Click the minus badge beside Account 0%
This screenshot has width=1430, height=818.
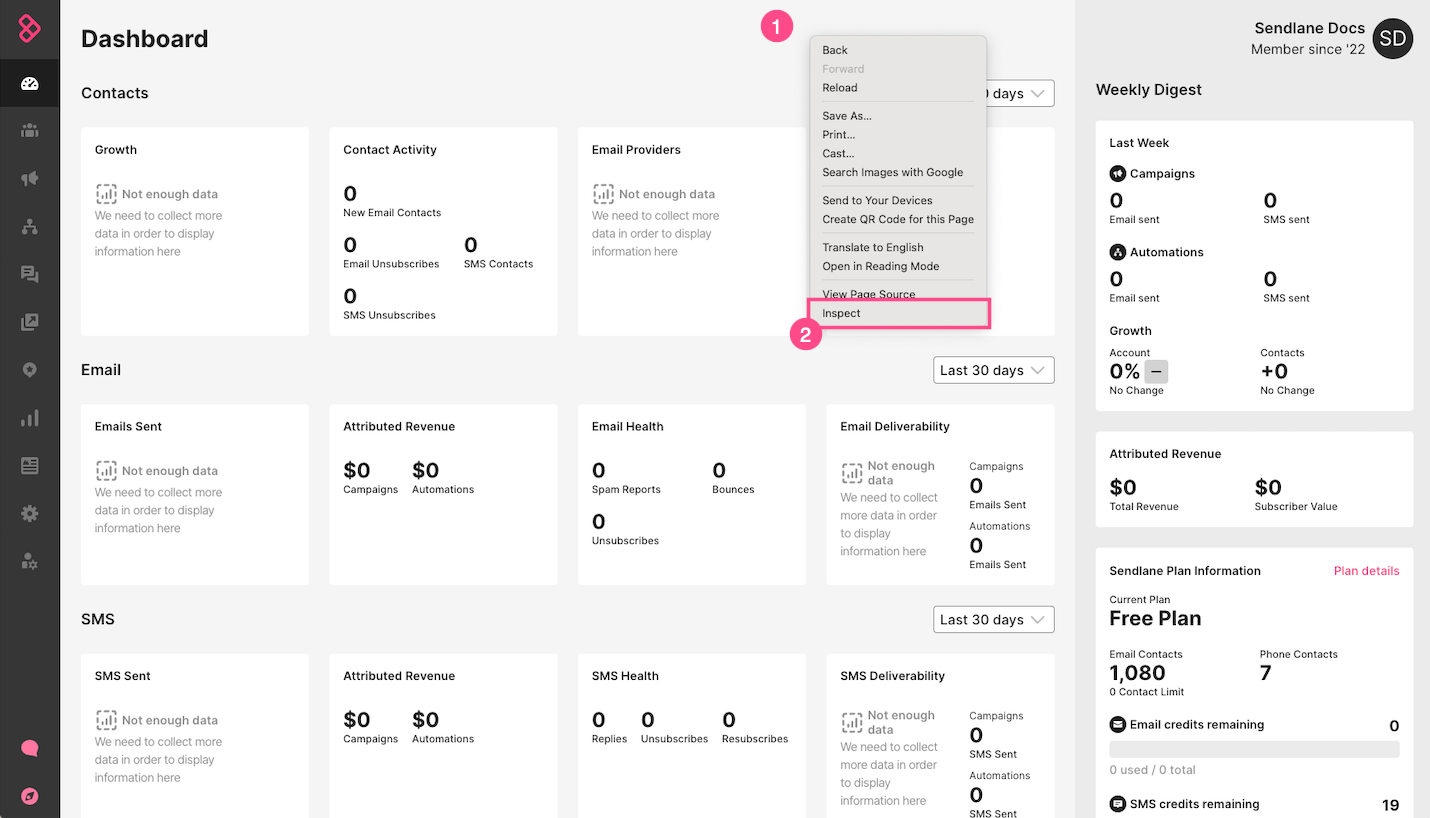coord(1156,372)
